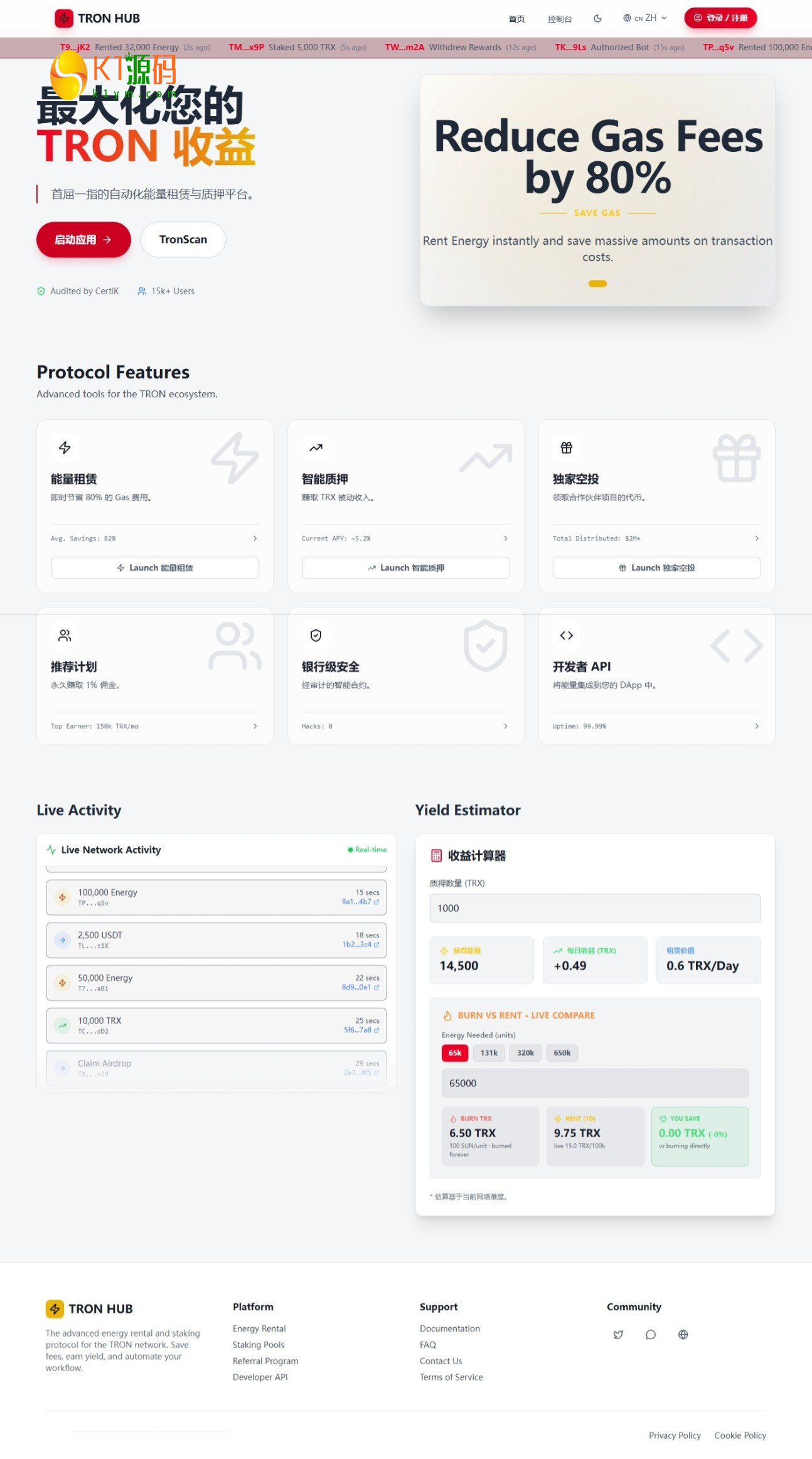Toggle dark mode with the moon icon

click(597, 18)
